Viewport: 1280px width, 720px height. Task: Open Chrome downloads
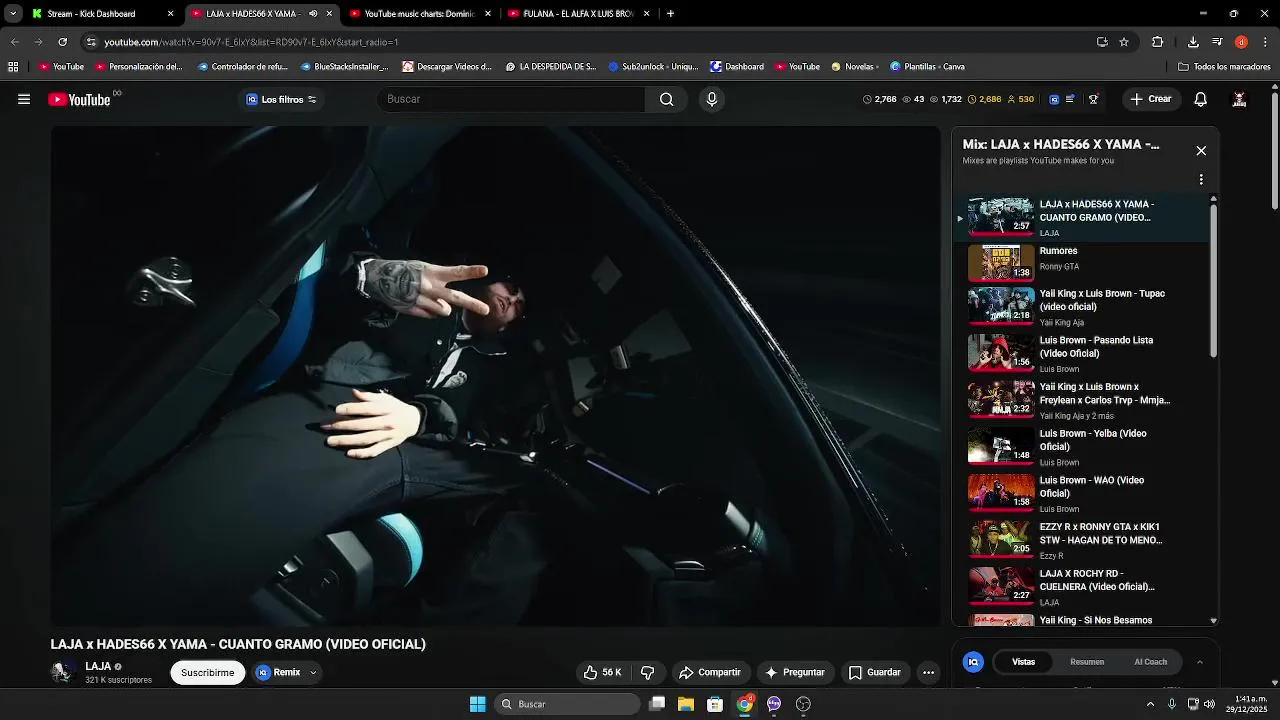(x=1193, y=42)
